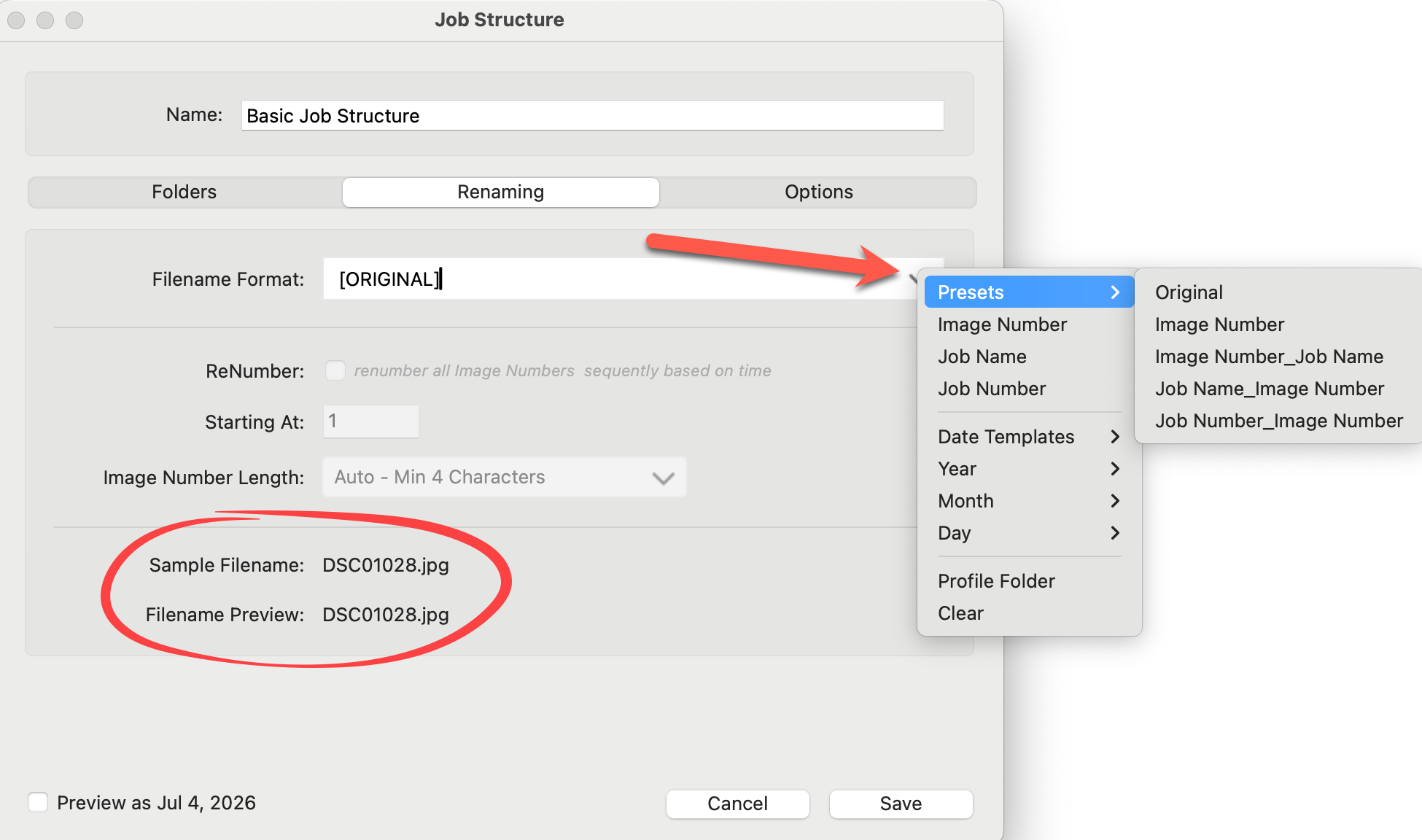Pick the Original preset
1422x840 pixels.
1189,292
